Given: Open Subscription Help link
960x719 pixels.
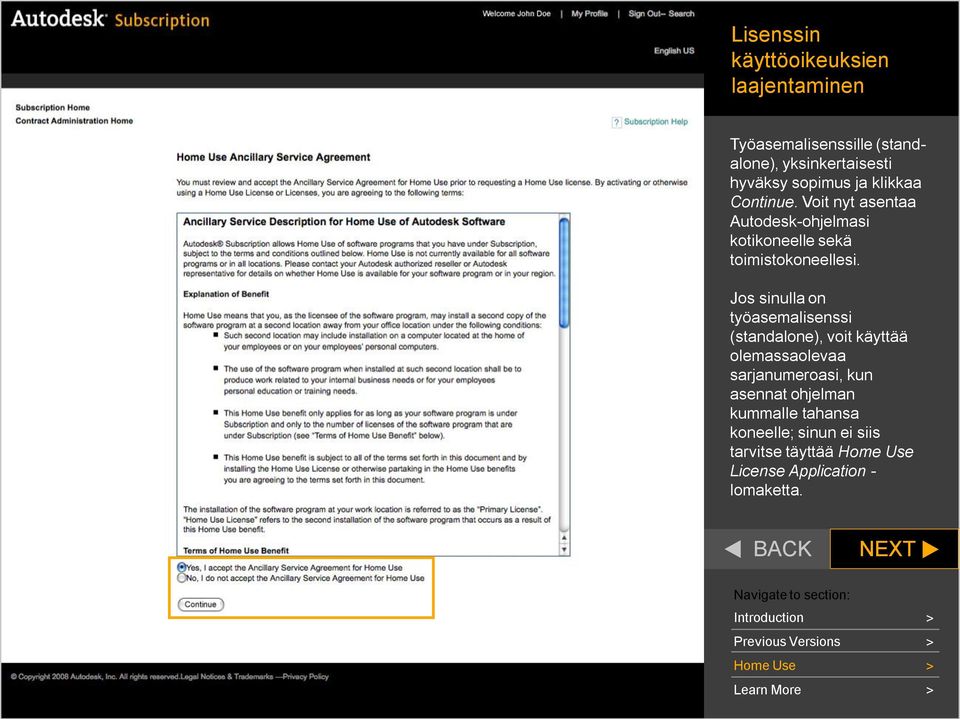Looking at the screenshot, I should pyautogui.click(x=656, y=122).
